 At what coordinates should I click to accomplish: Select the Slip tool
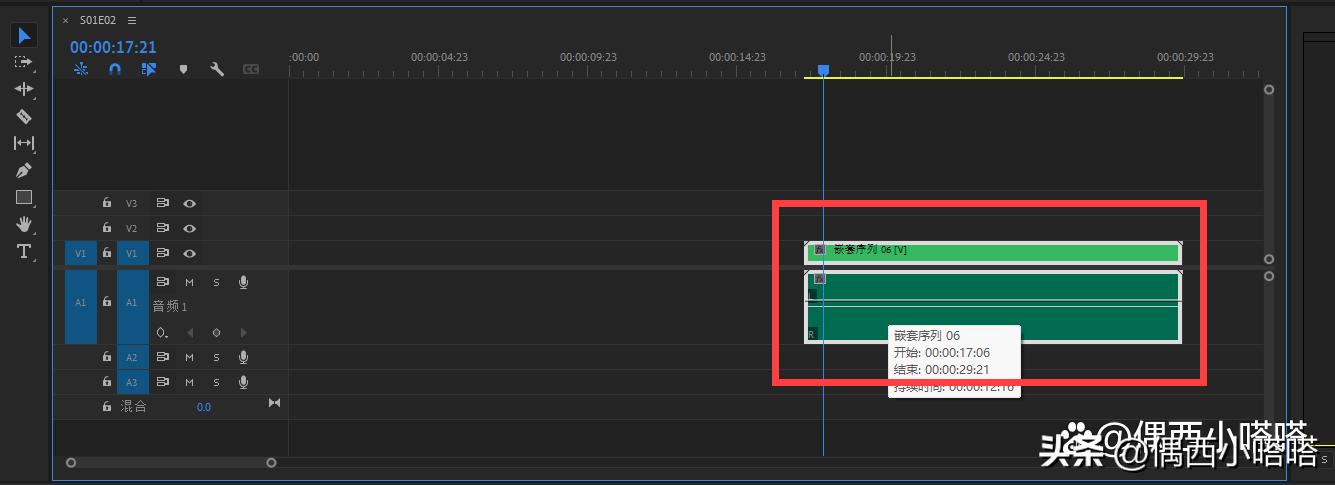[x=24, y=143]
